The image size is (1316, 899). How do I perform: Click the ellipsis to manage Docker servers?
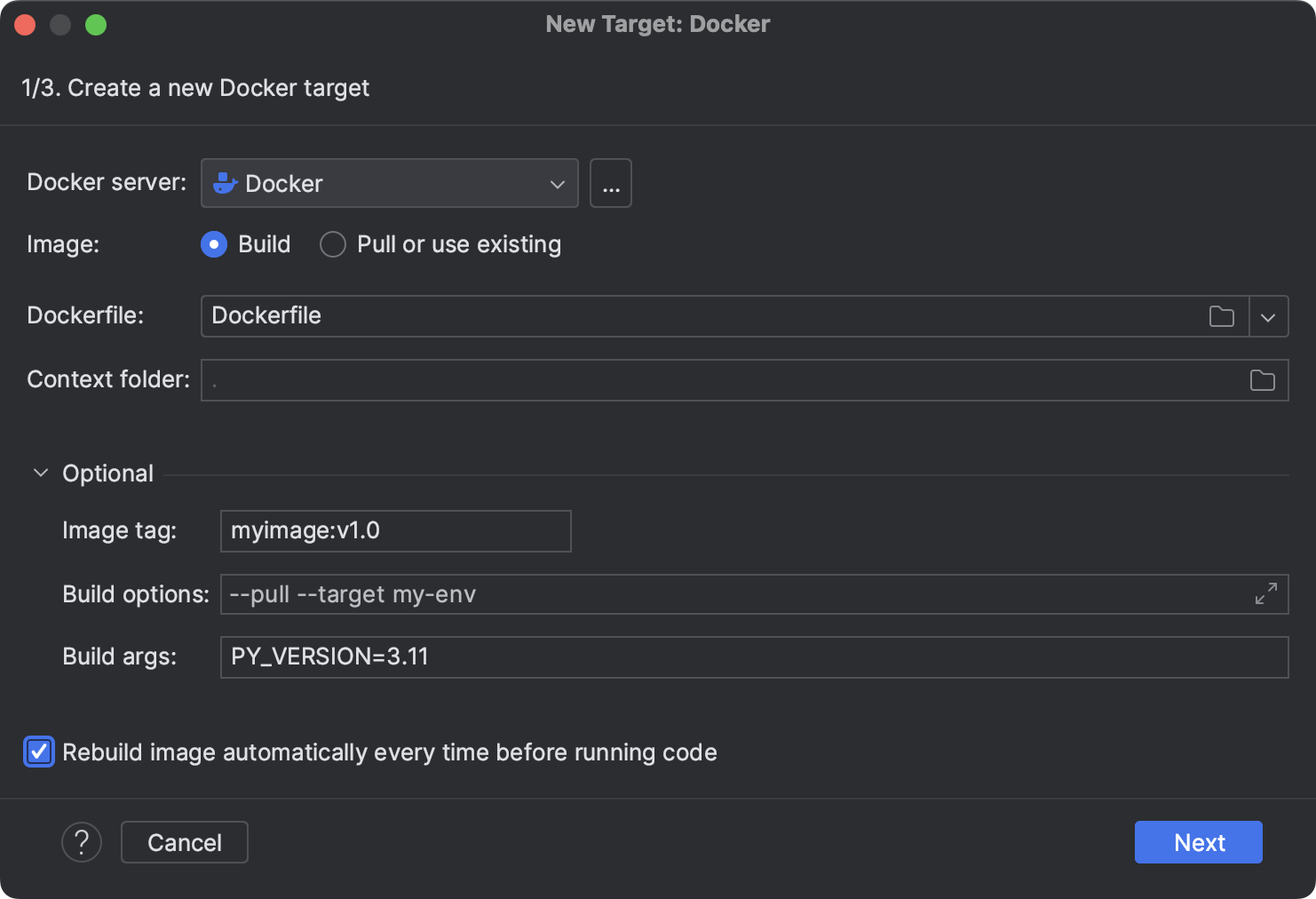(610, 183)
